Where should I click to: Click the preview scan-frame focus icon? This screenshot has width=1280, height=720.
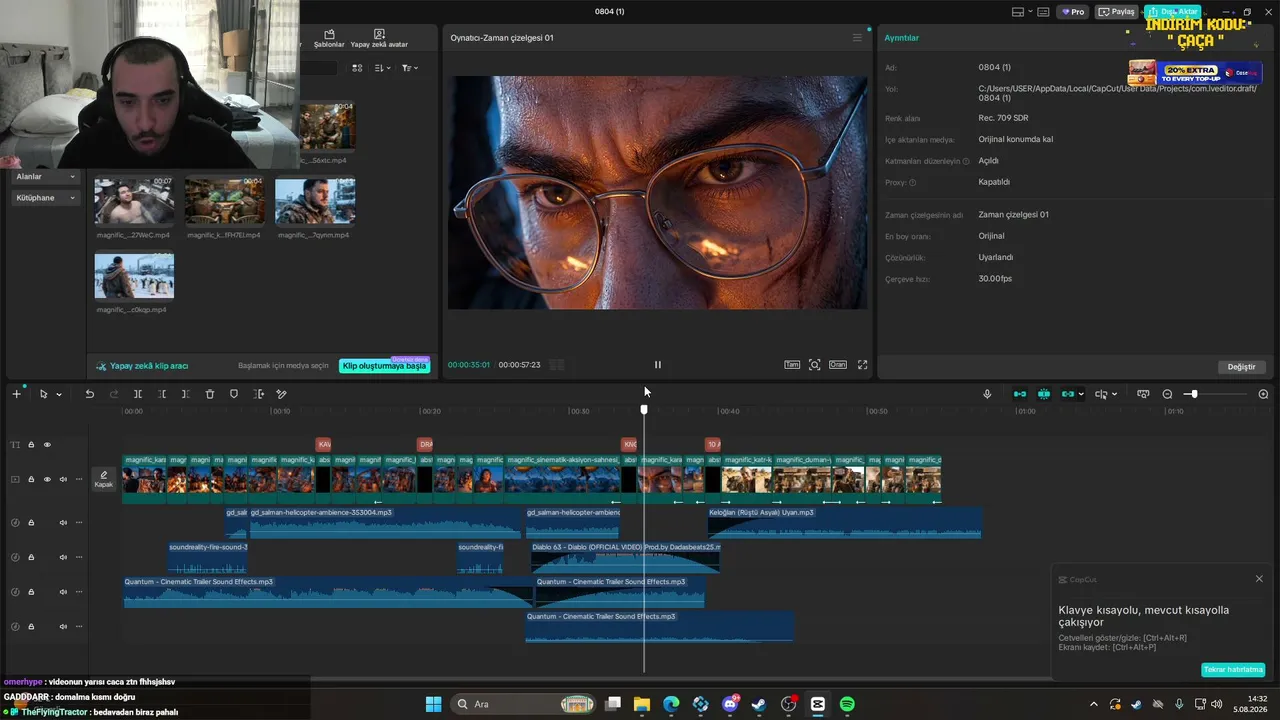(815, 365)
